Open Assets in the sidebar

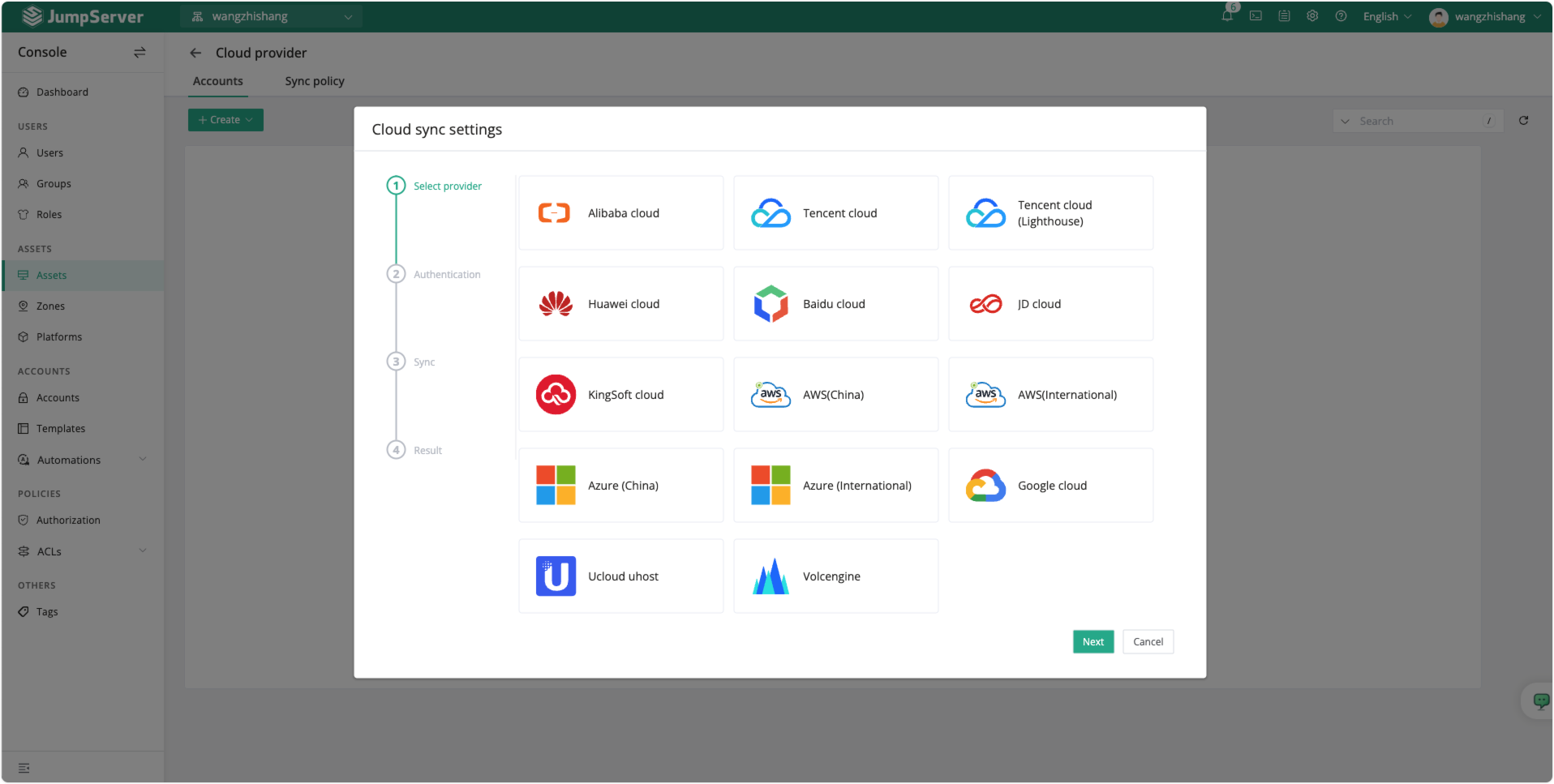coord(83,276)
